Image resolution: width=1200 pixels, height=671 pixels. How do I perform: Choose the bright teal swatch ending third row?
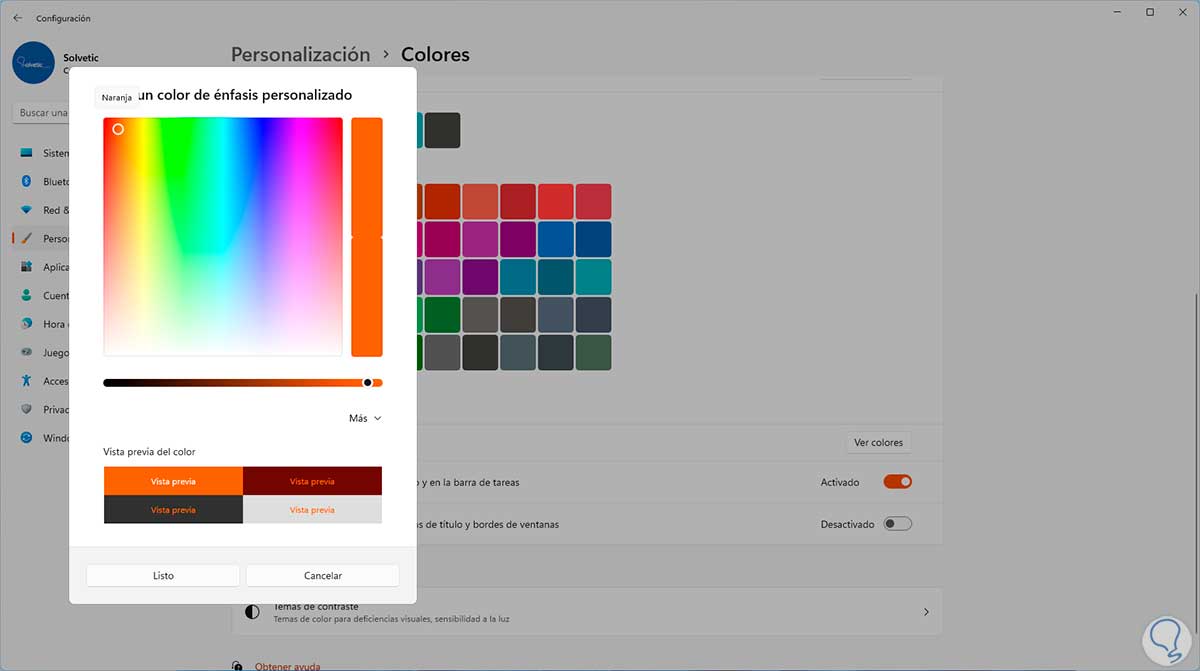pos(593,277)
